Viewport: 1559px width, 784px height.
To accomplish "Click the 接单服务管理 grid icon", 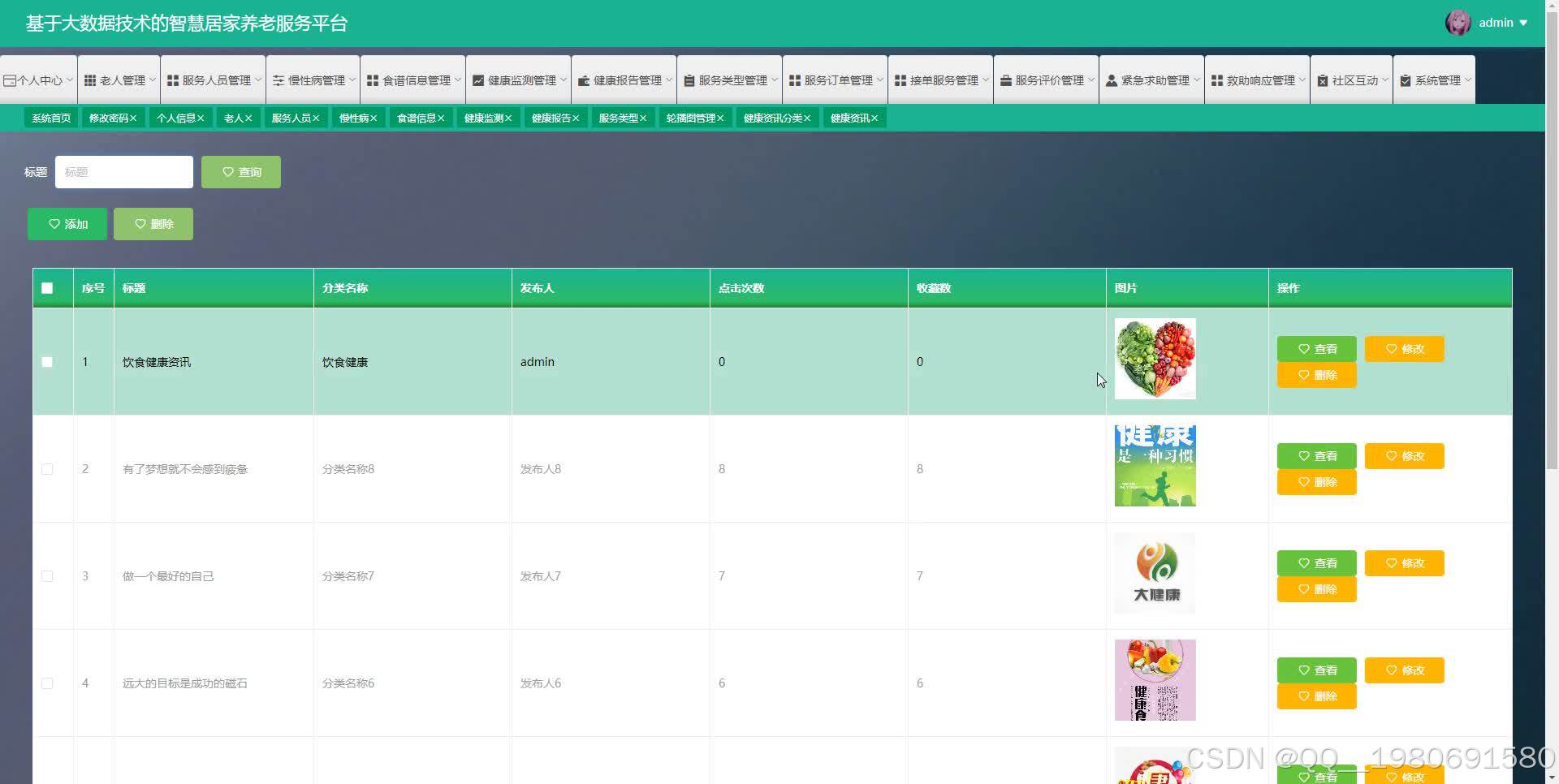I will coord(900,80).
